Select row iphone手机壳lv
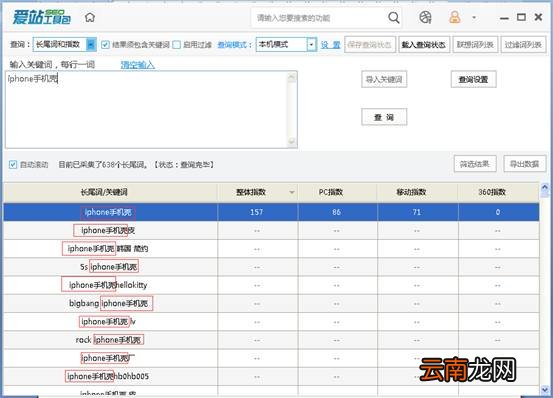The width and height of the screenshot is (553, 398). [271, 322]
